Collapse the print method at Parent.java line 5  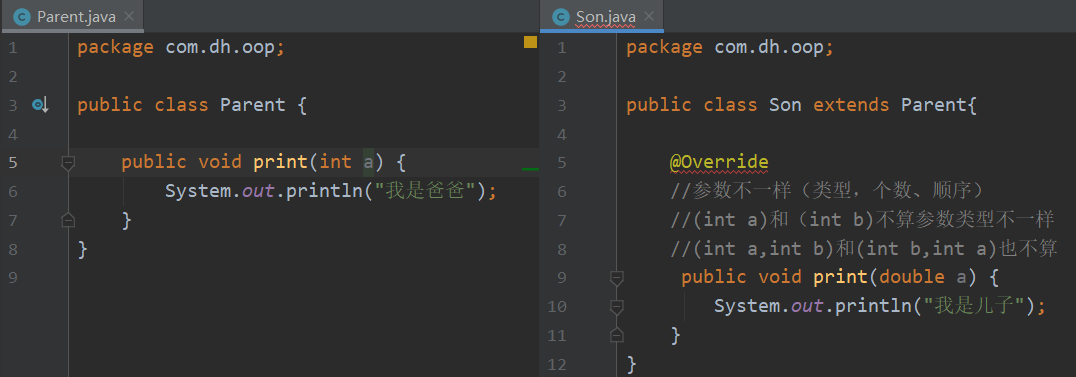point(67,163)
